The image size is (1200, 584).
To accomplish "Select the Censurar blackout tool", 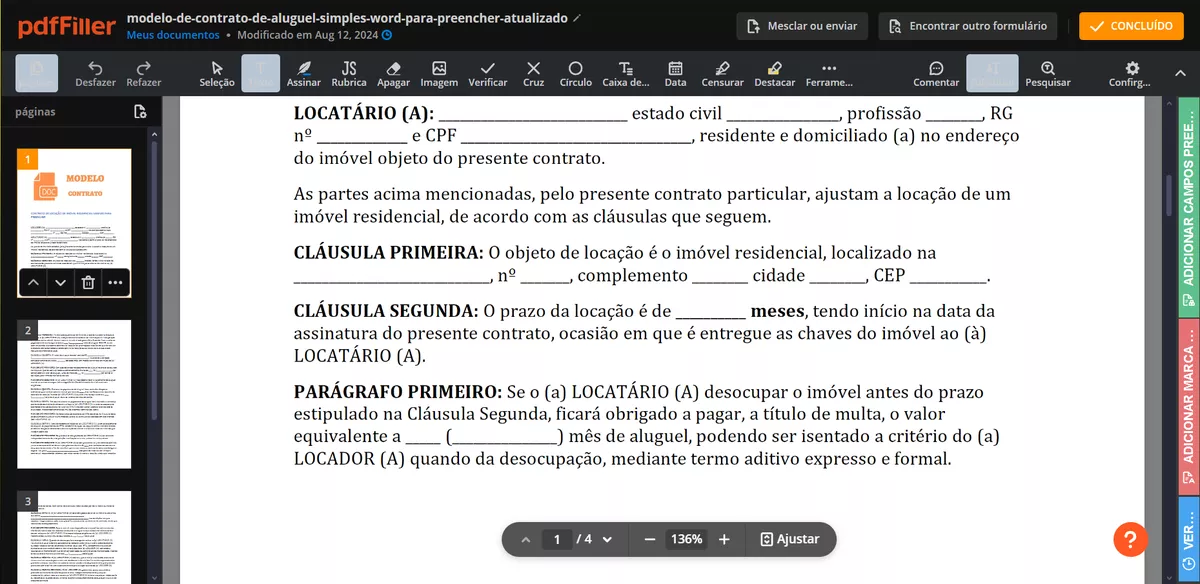I will (722, 72).
